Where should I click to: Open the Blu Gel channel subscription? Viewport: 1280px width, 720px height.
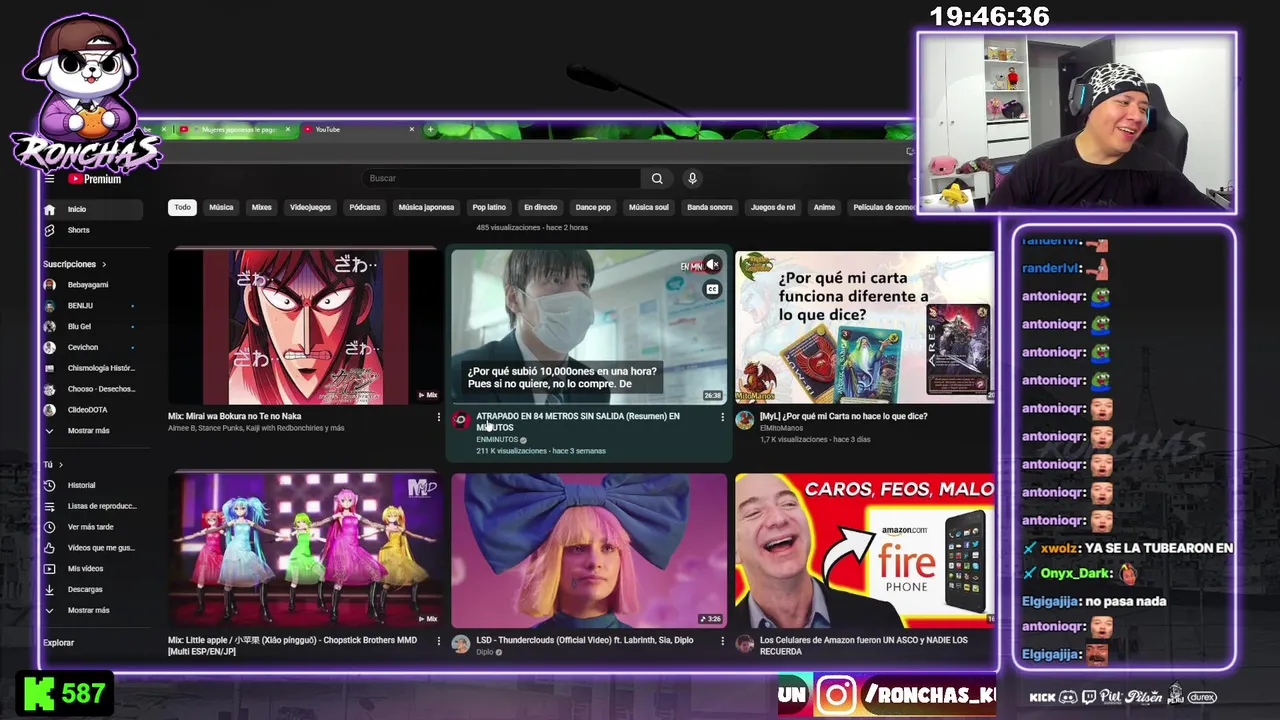point(92,327)
